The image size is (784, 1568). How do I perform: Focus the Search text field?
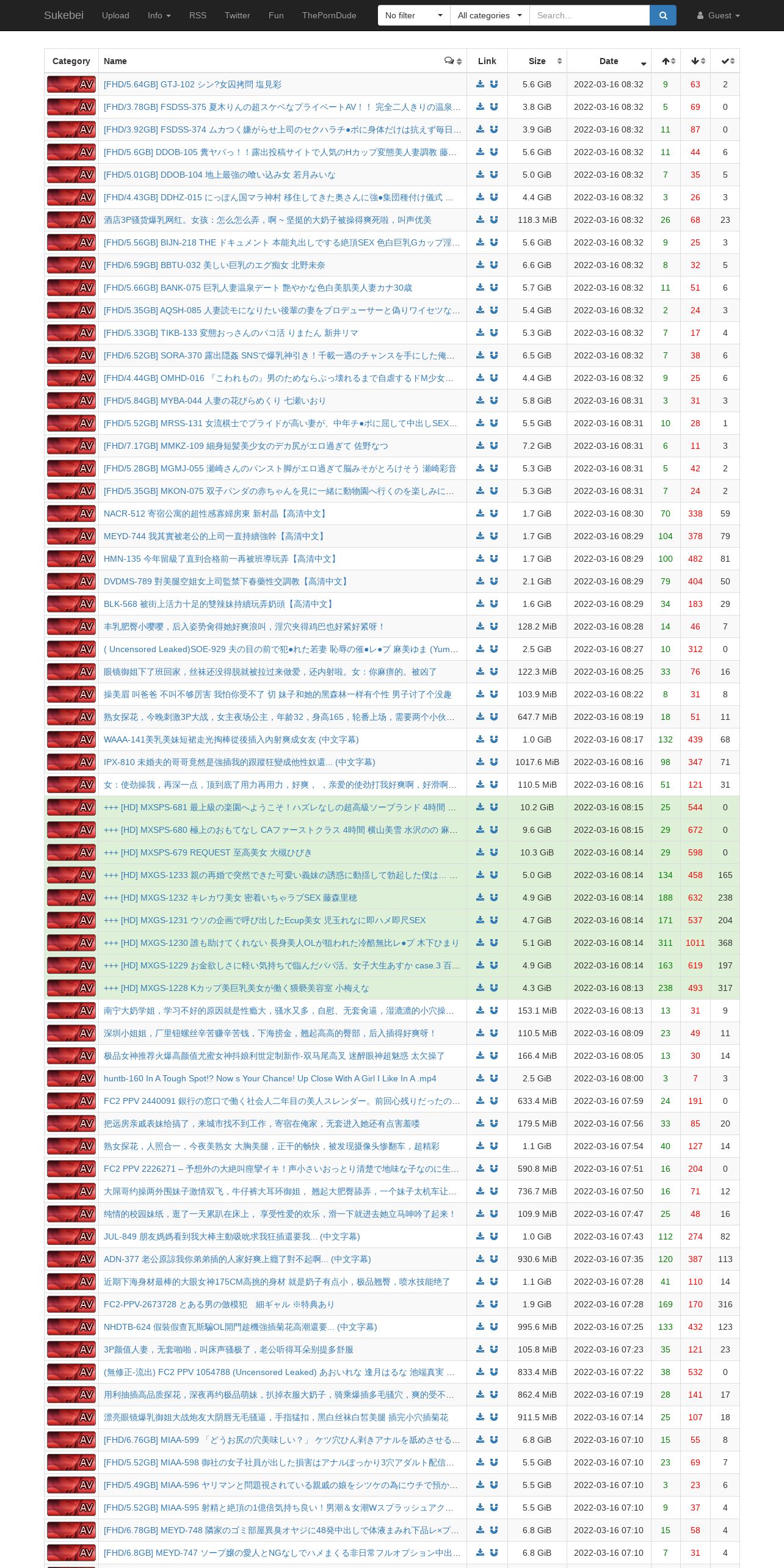coord(589,15)
